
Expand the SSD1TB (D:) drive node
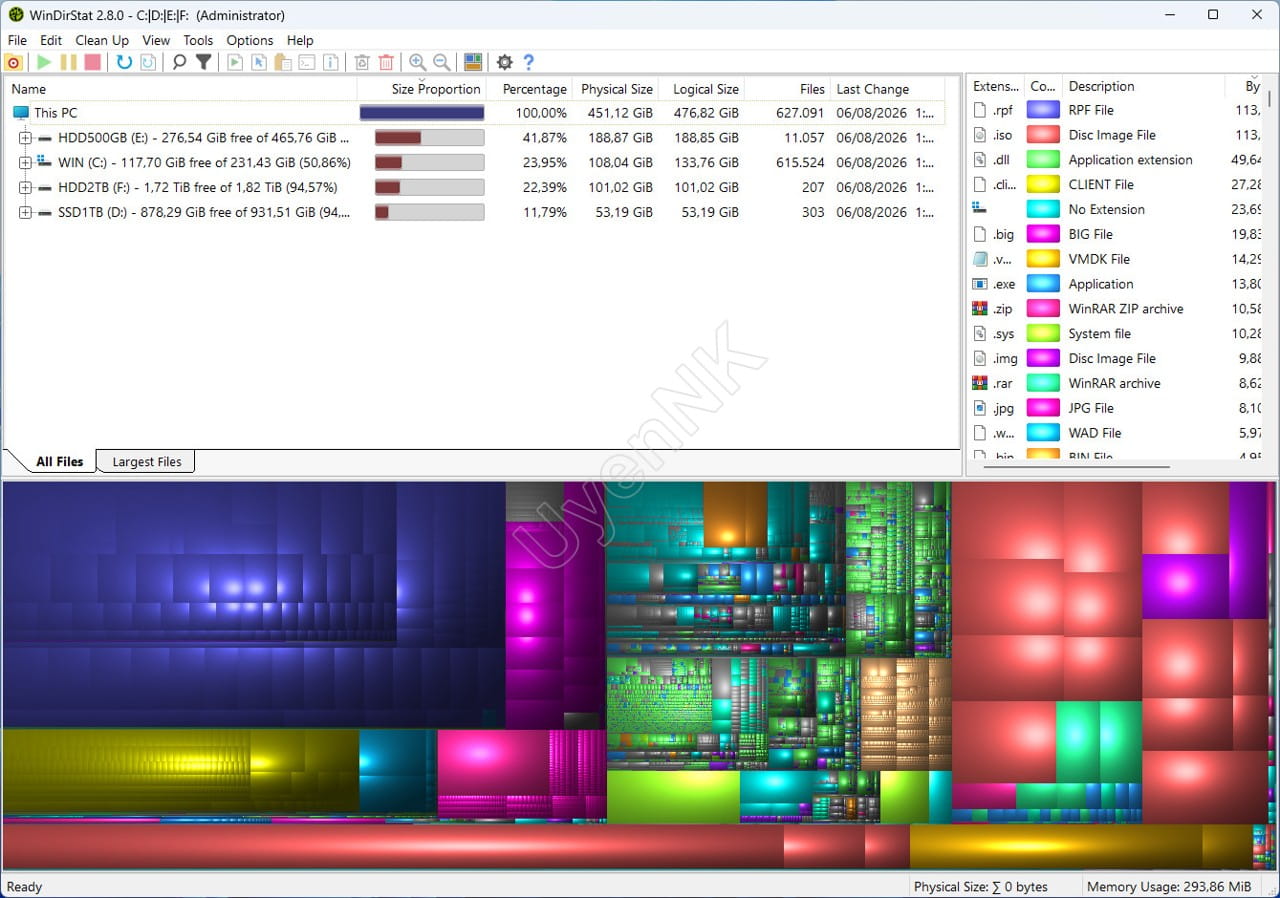click(25, 212)
